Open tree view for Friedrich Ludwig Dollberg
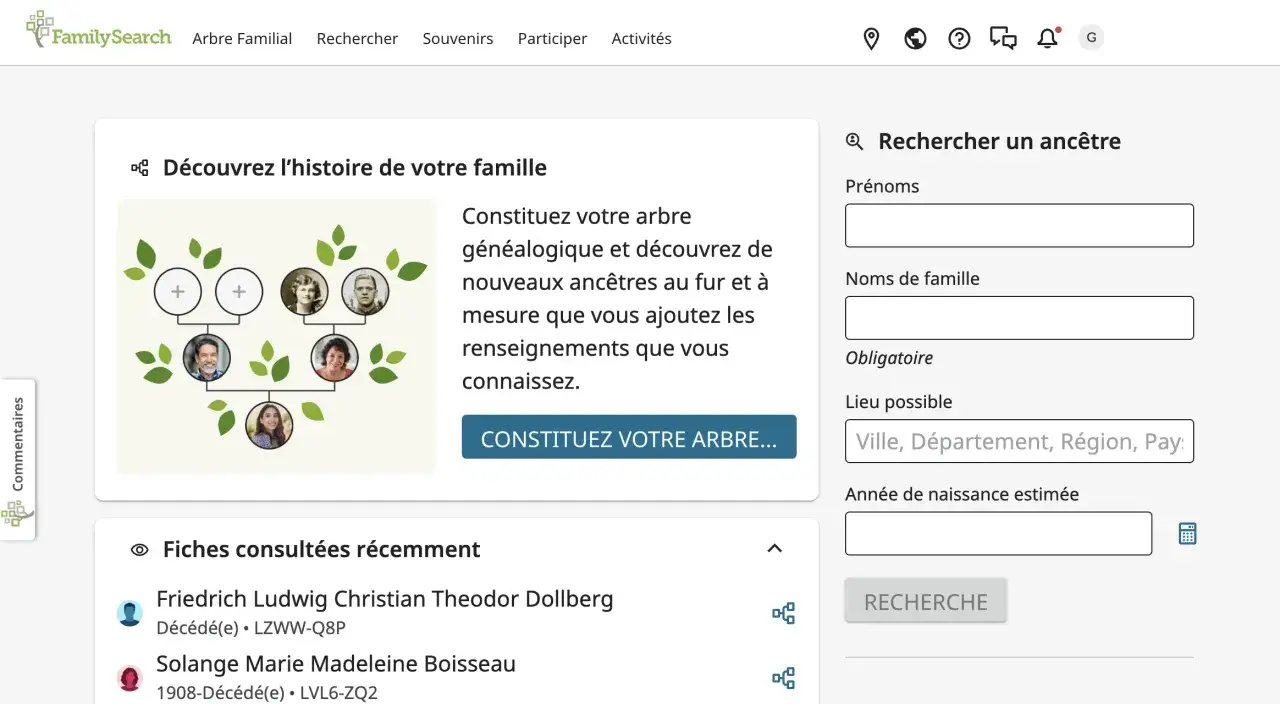The width and height of the screenshot is (1280, 704). click(x=784, y=613)
